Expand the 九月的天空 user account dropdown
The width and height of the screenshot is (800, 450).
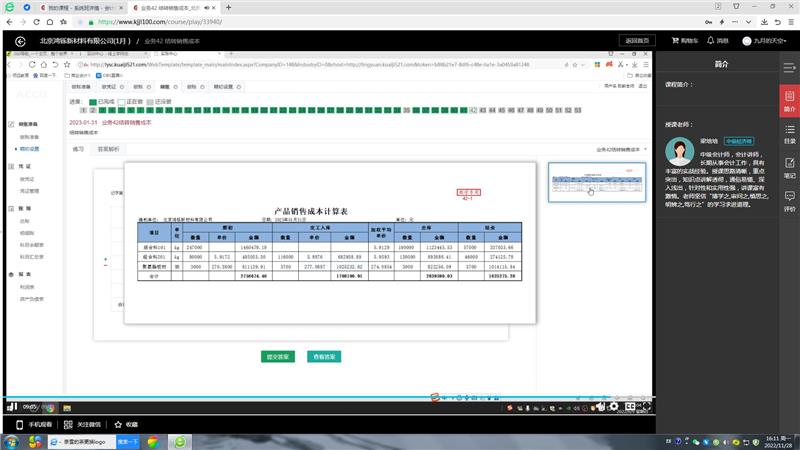pyautogui.click(x=766, y=41)
